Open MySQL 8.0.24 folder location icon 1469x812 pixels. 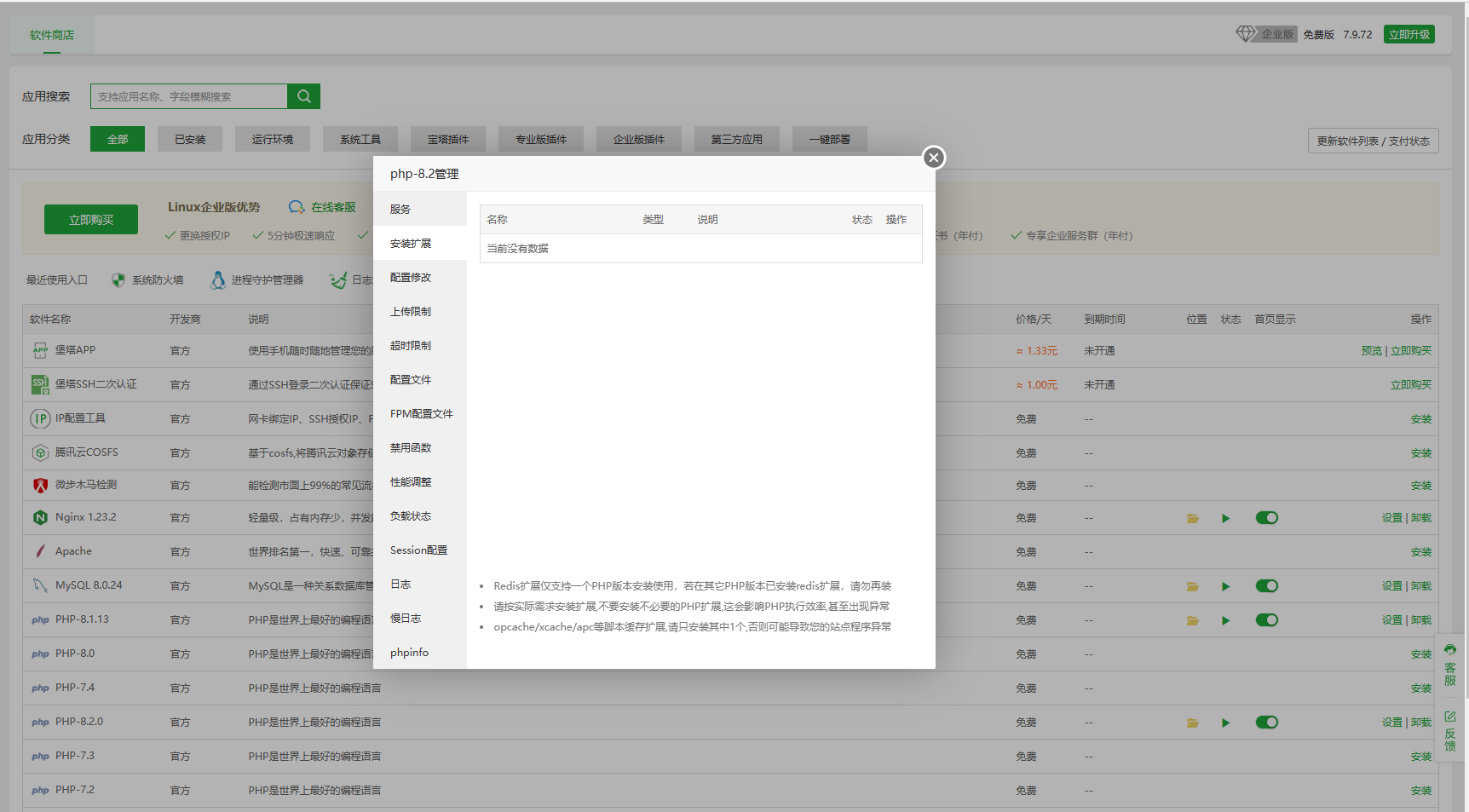[x=1193, y=586]
